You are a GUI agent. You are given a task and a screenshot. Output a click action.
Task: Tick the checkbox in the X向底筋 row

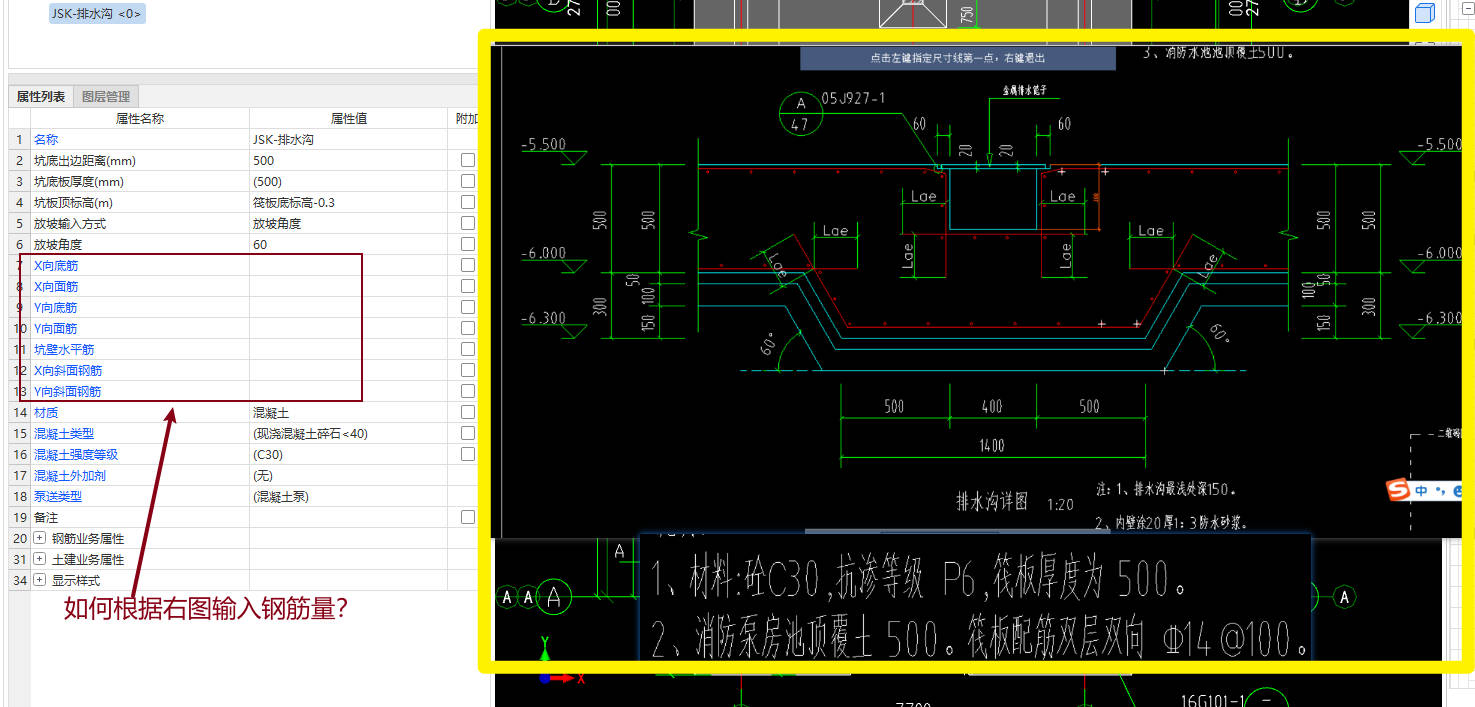coord(467,265)
